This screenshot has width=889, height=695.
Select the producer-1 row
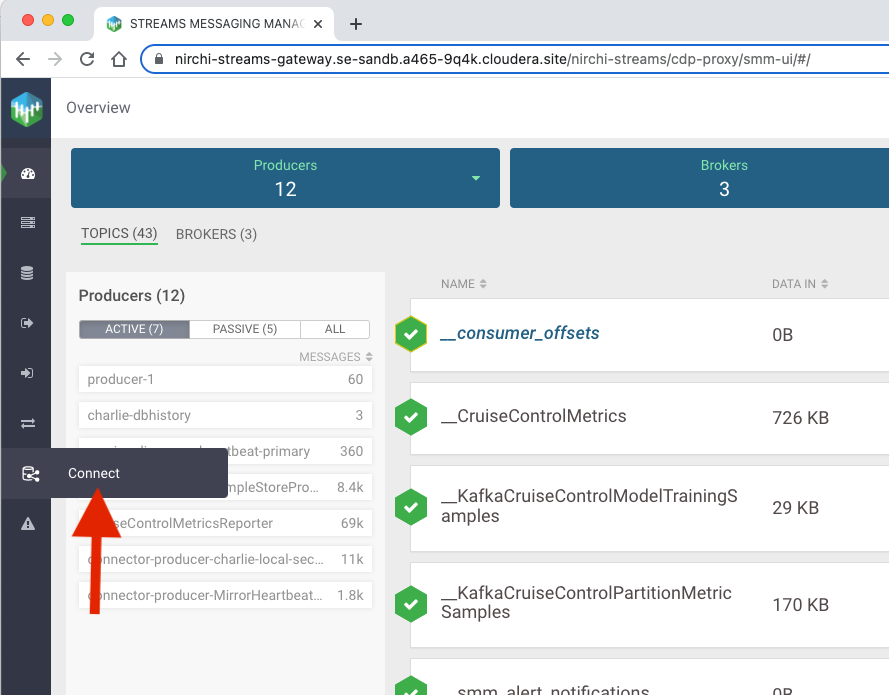coord(225,379)
